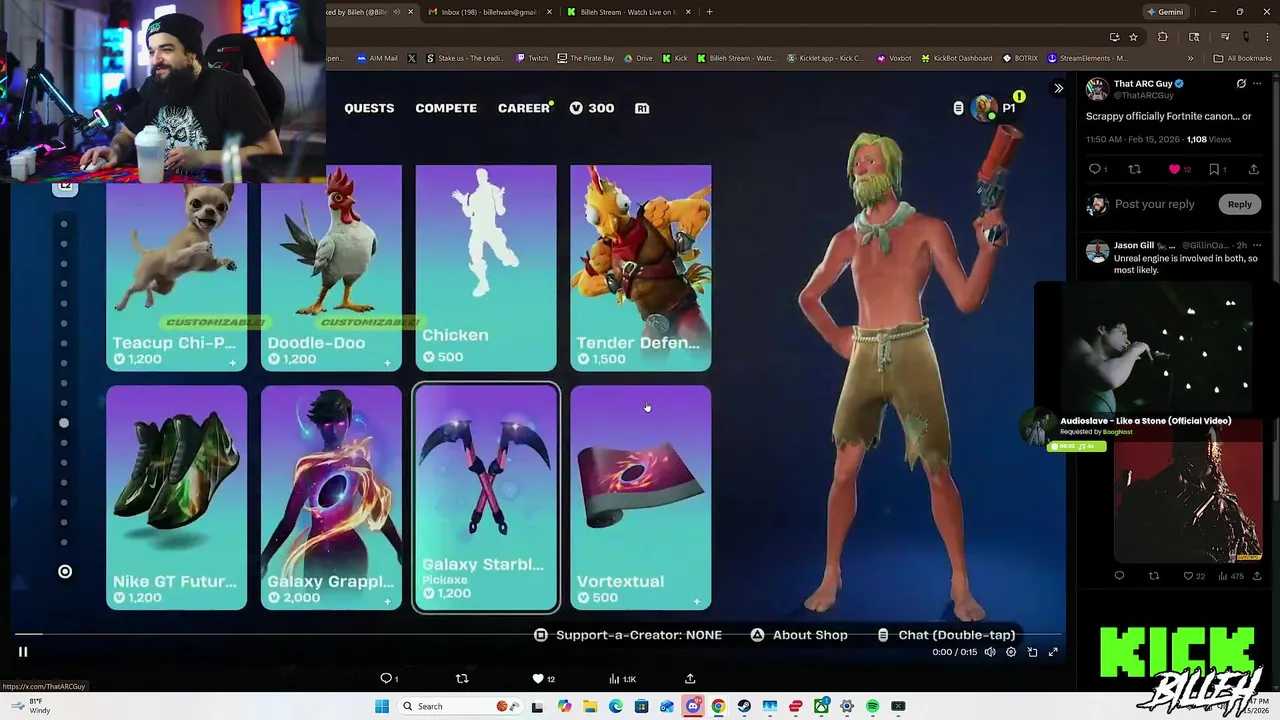This screenshot has height=720, width=1280.
Task: Seek on the video progress bar
Action: click(537, 634)
